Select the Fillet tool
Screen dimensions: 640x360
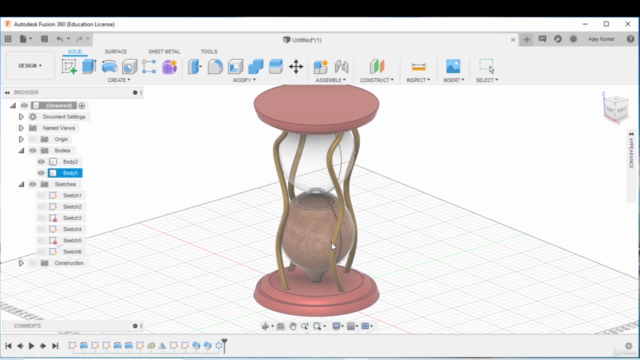tap(215, 66)
